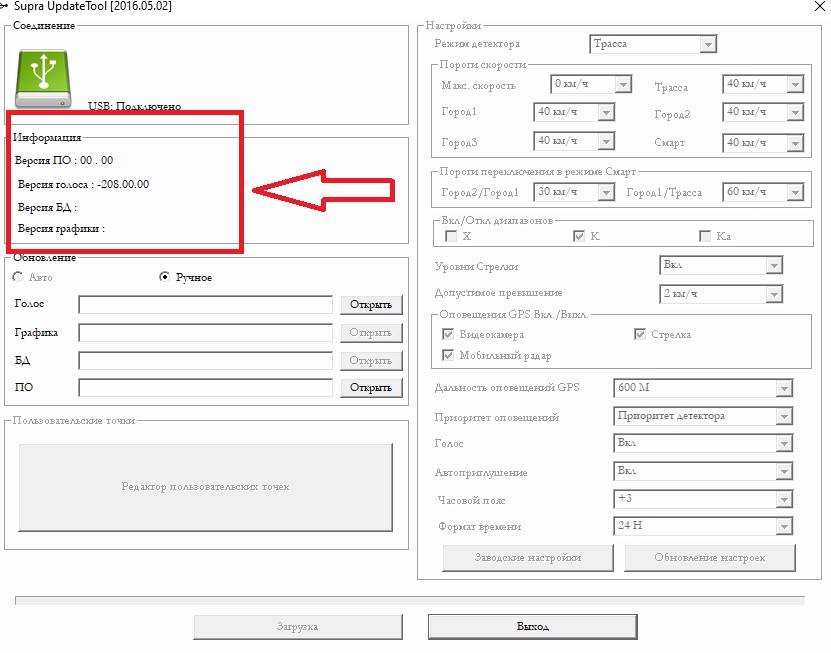The height and width of the screenshot is (653, 831).
Task: Select the Ручное update radio button
Action: pos(165,277)
